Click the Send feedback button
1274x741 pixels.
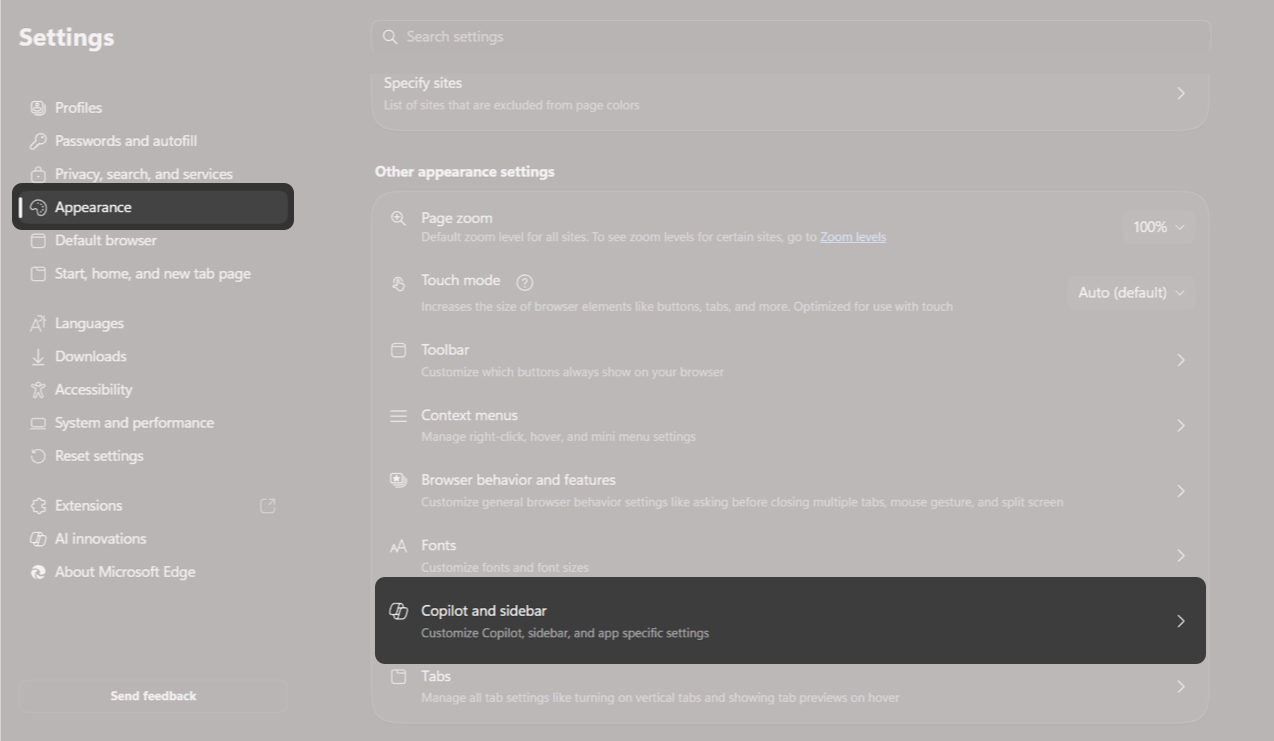tap(152, 695)
